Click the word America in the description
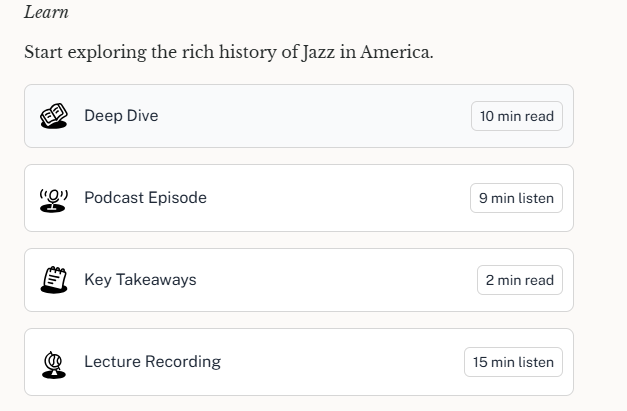627x411 pixels. point(396,52)
